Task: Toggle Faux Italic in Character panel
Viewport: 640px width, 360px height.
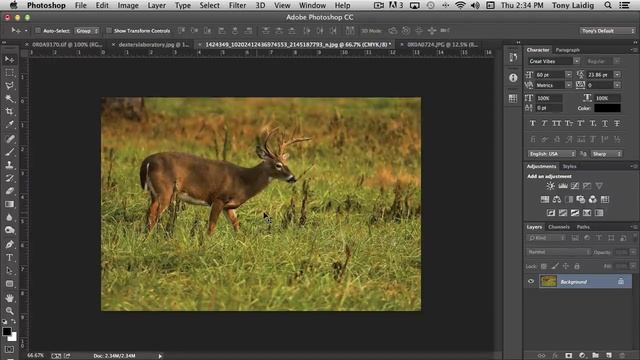Action: 544,123
